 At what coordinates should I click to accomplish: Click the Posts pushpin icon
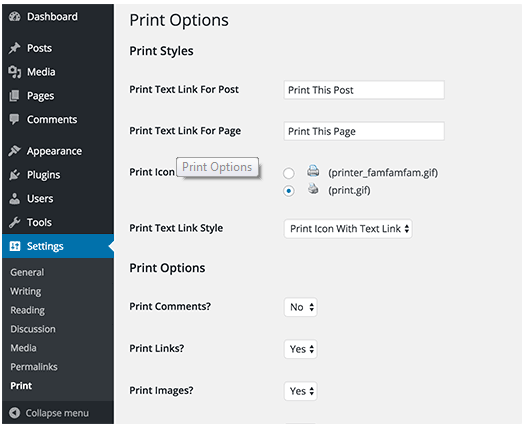pyautogui.click(x=15, y=48)
